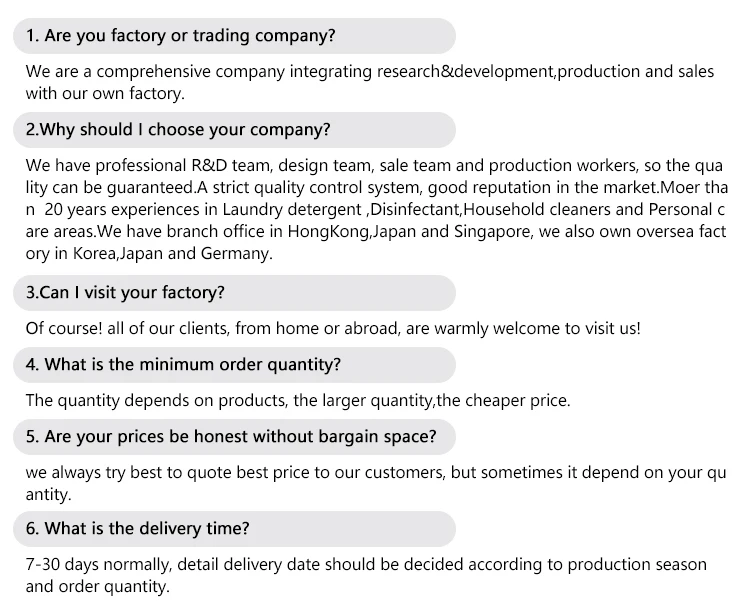This screenshot has width=750, height=612.
Task: Expand "What is the minimum order quantity?" question
Action: point(235,365)
